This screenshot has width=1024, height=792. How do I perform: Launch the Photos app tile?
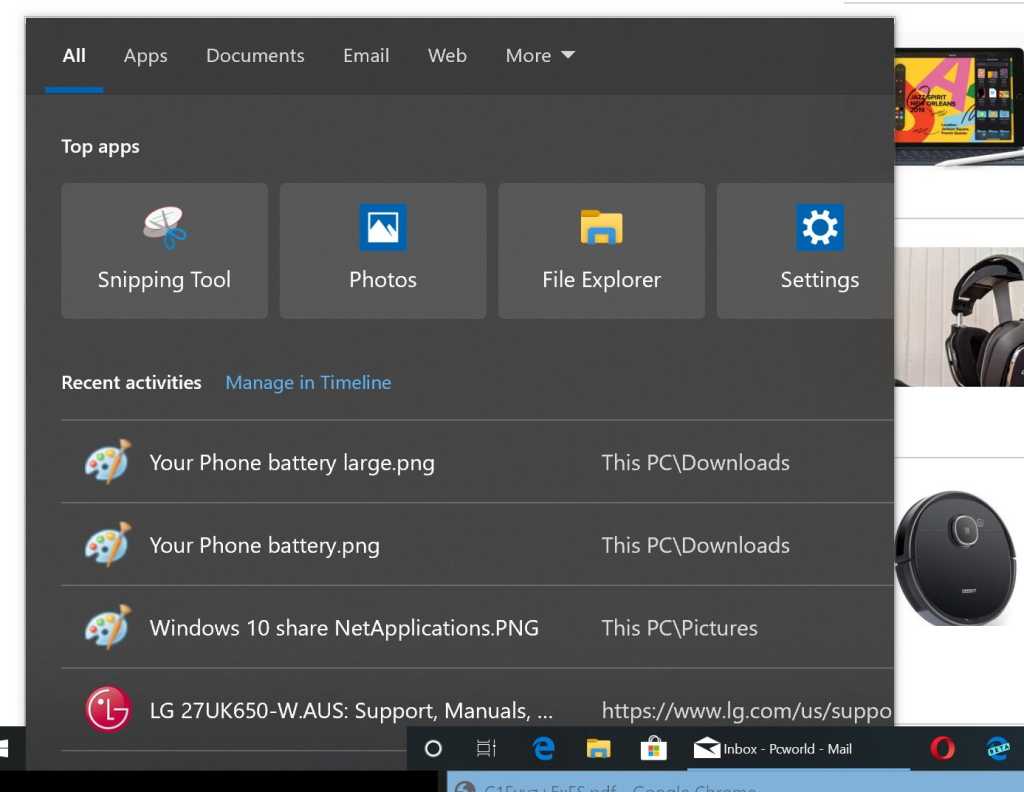pyautogui.click(x=383, y=251)
